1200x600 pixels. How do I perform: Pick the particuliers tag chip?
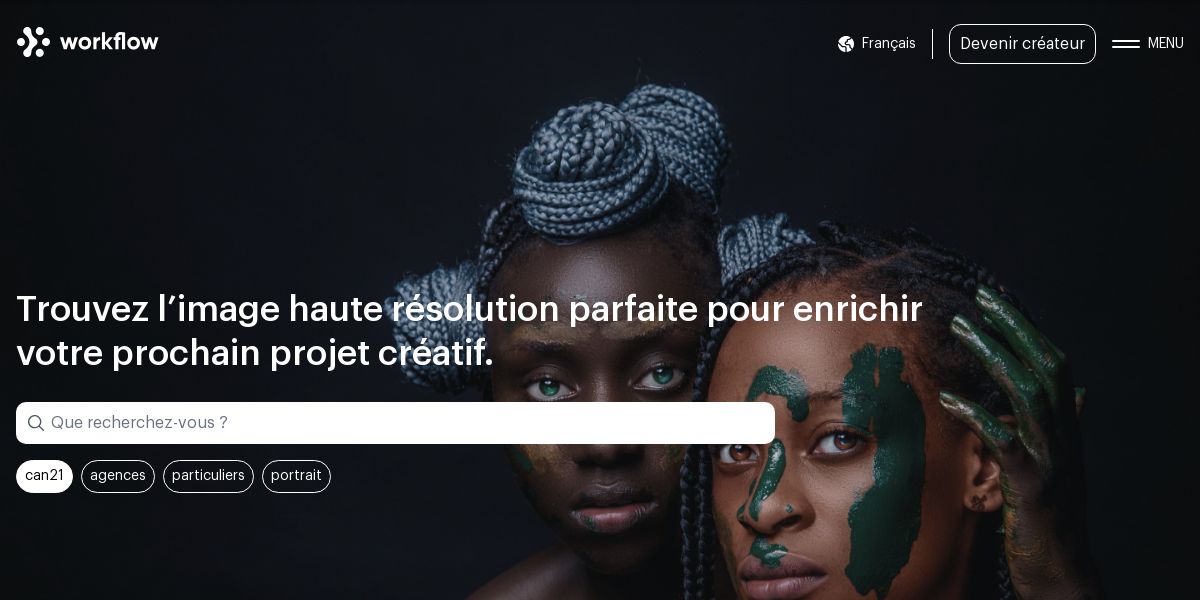coord(208,476)
